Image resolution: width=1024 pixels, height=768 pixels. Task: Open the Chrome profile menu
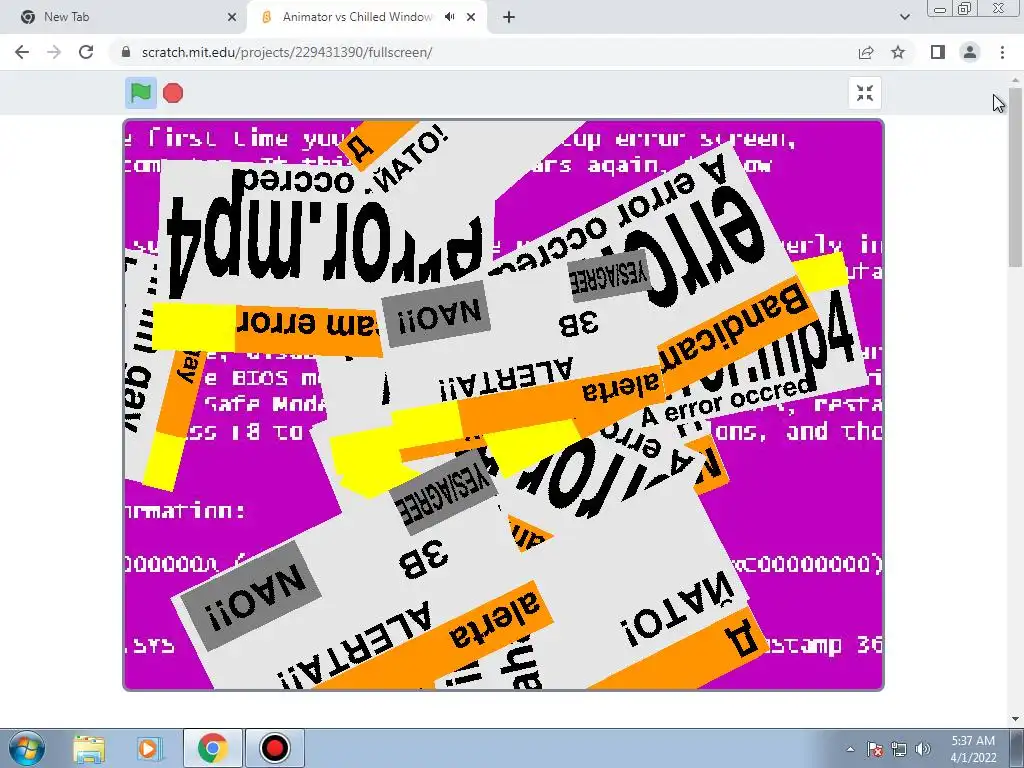(970, 52)
